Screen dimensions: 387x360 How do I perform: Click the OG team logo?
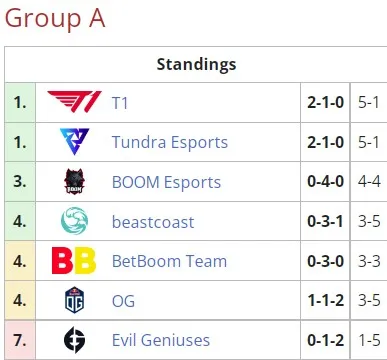(x=74, y=300)
